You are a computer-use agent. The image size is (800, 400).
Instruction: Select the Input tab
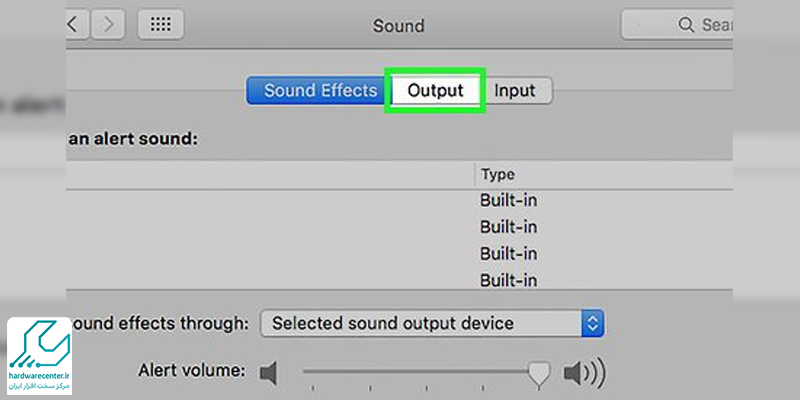(x=515, y=91)
